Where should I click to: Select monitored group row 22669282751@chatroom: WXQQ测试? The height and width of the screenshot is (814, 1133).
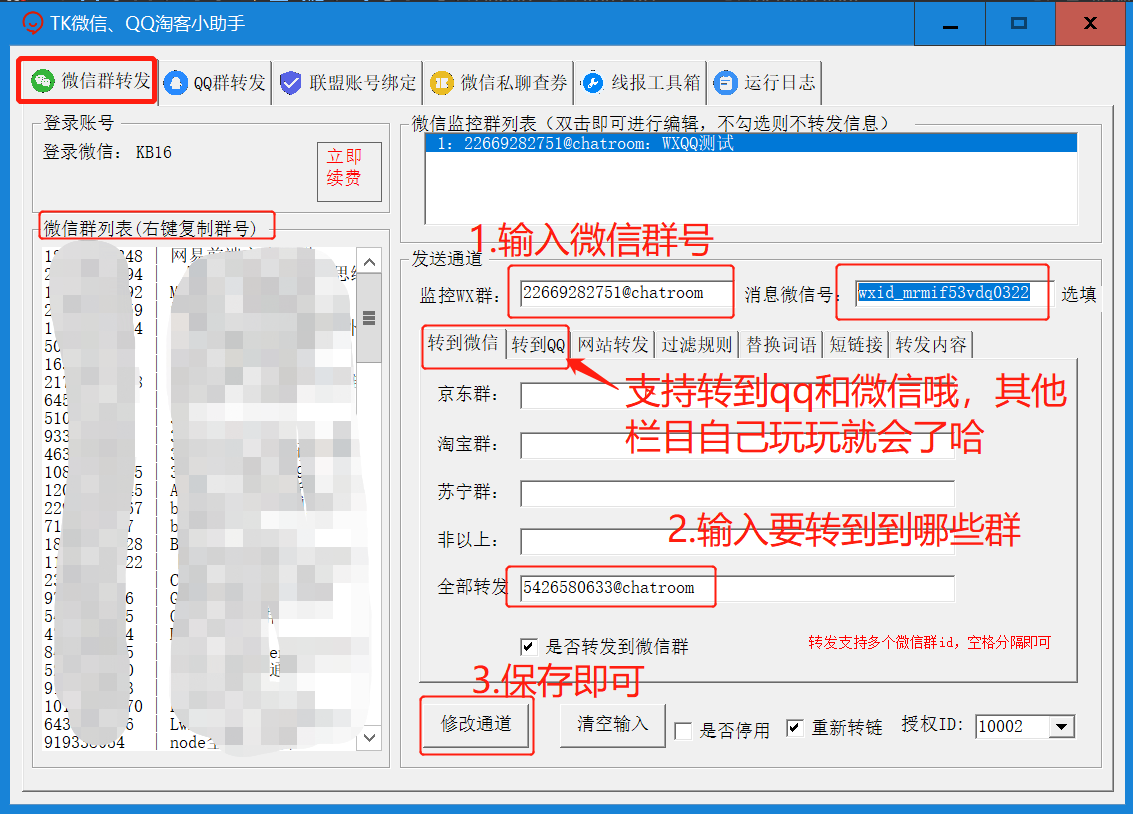751,143
